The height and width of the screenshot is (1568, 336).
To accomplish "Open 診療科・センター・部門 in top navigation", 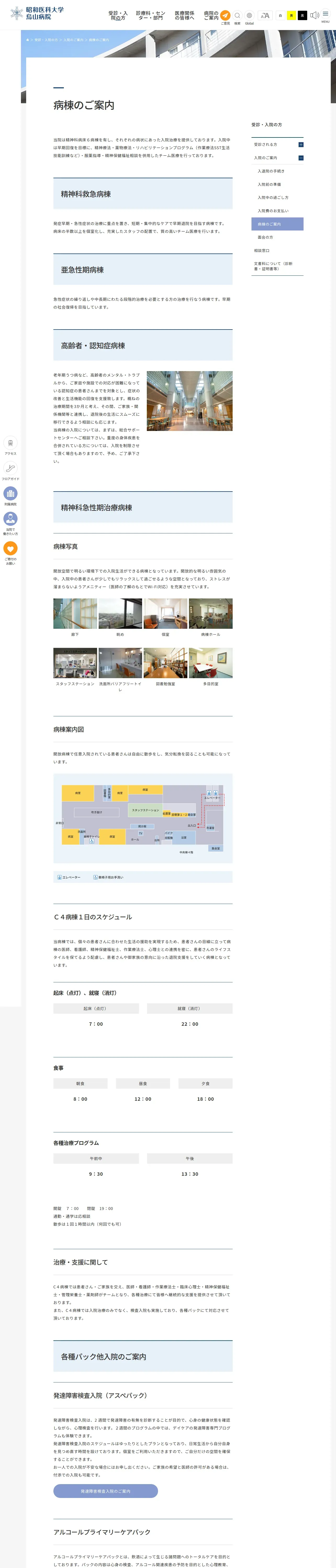I will 151,15.
